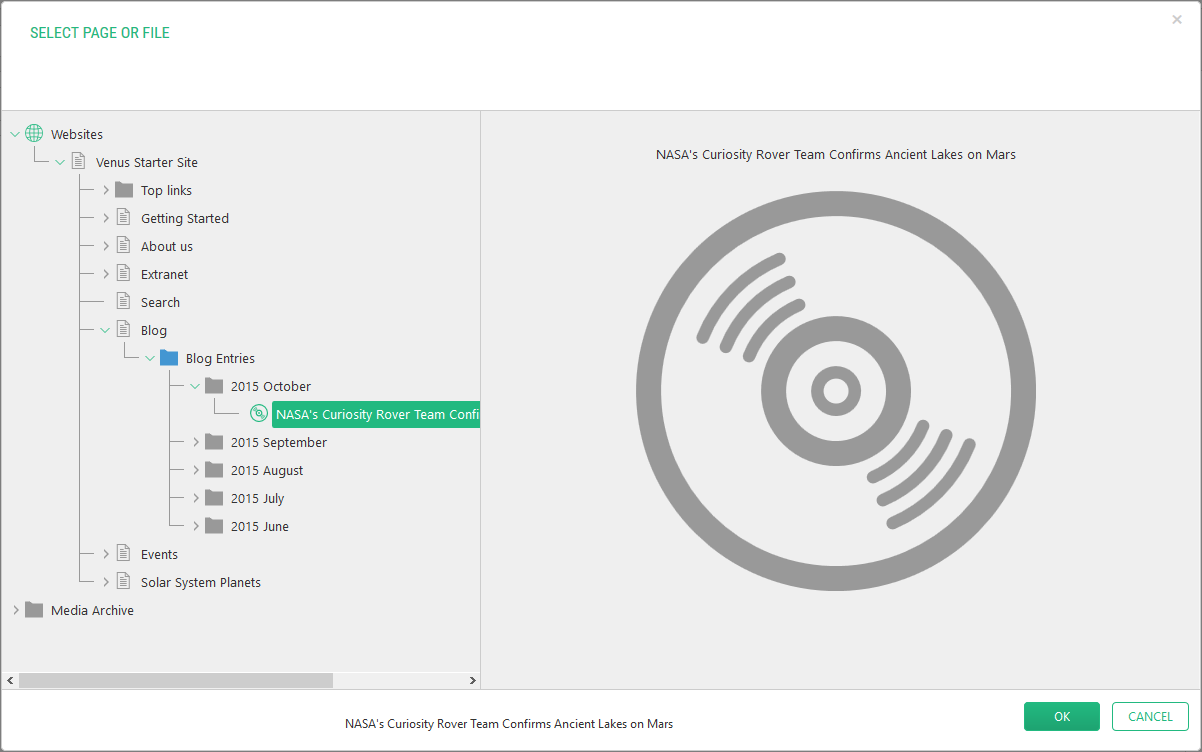This screenshot has width=1202, height=752.
Task: Click the Venus Starter Site page icon
Action: click(x=79, y=162)
